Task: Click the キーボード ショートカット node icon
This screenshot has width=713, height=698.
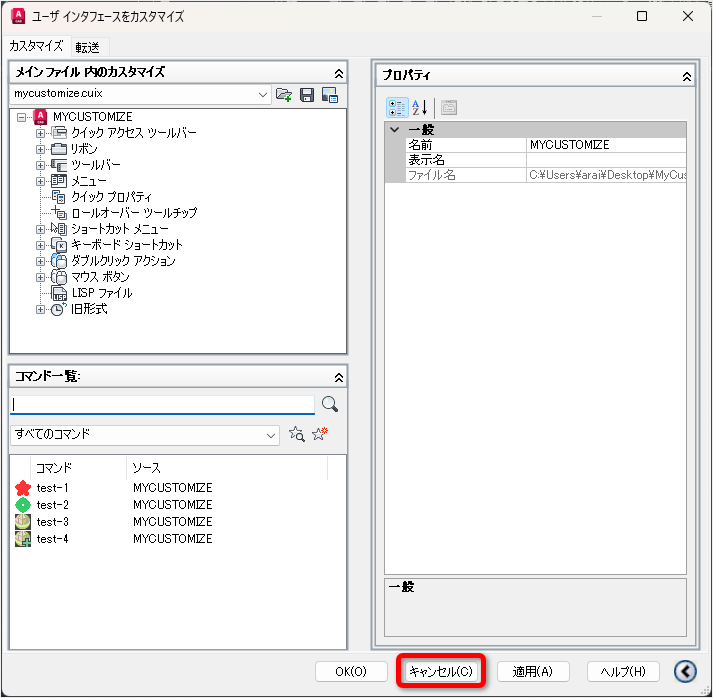Action: coord(59,245)
